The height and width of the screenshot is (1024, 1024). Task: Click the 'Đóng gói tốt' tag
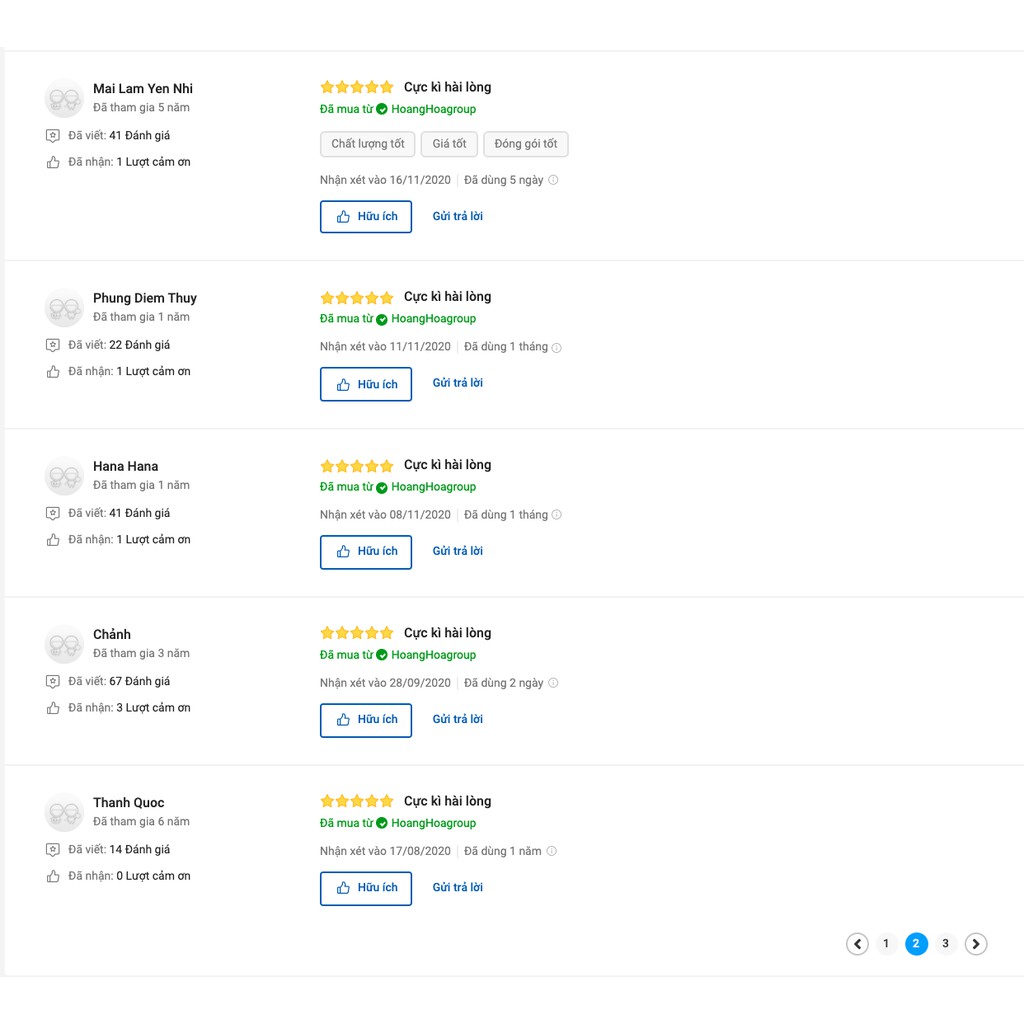526,144
